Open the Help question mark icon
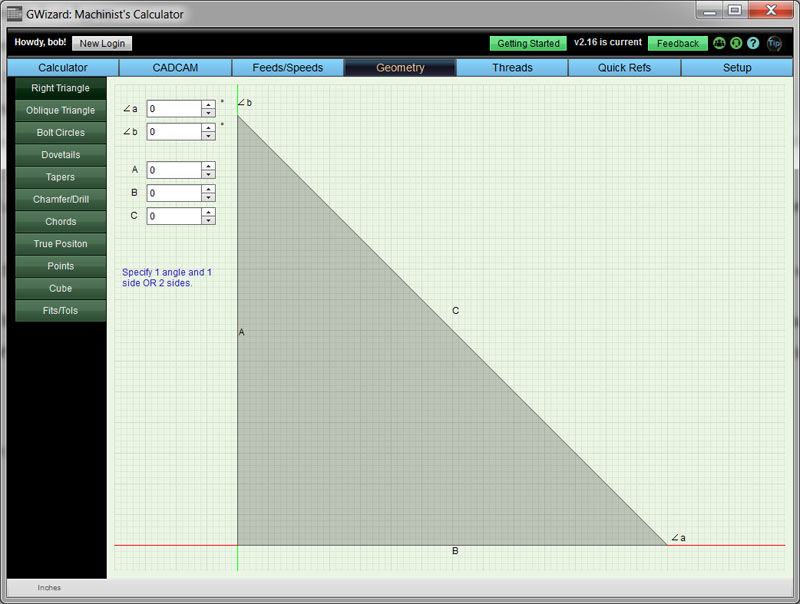 752,43
